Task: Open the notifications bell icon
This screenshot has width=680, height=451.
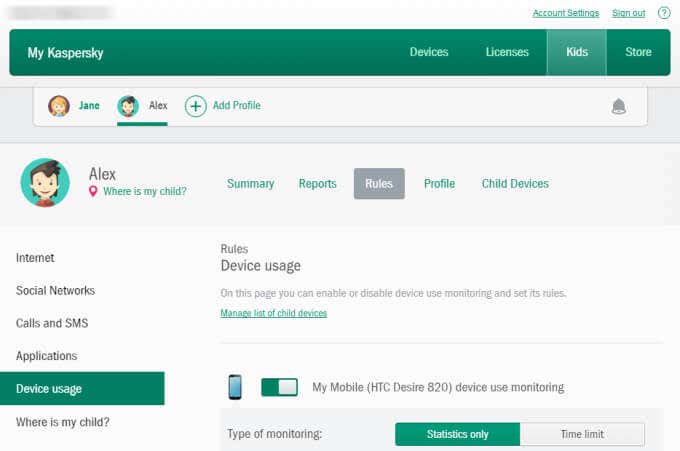Action: click(x=619, y=106)
